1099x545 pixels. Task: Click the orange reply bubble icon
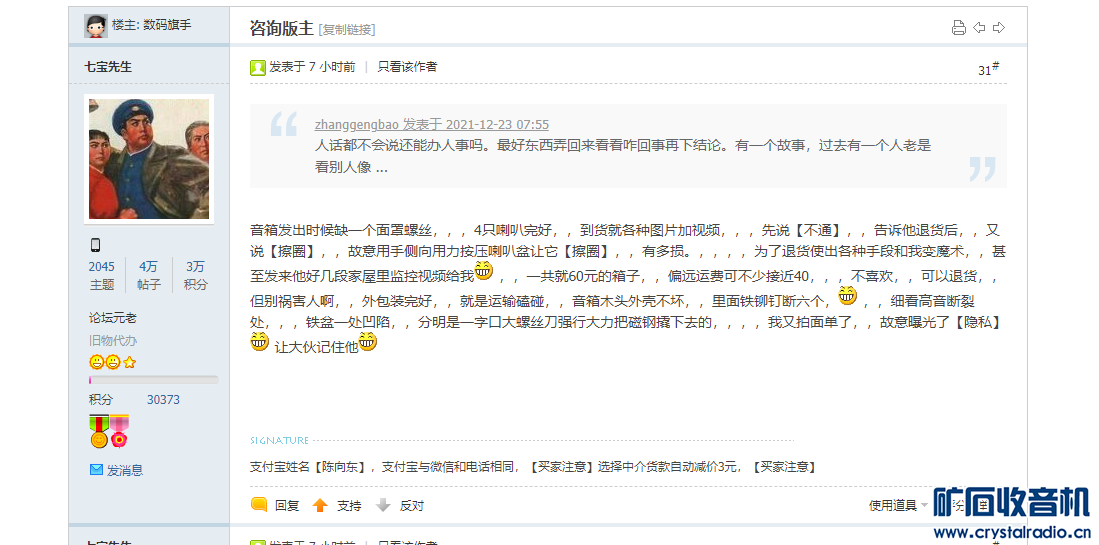[x=259, y=504]
